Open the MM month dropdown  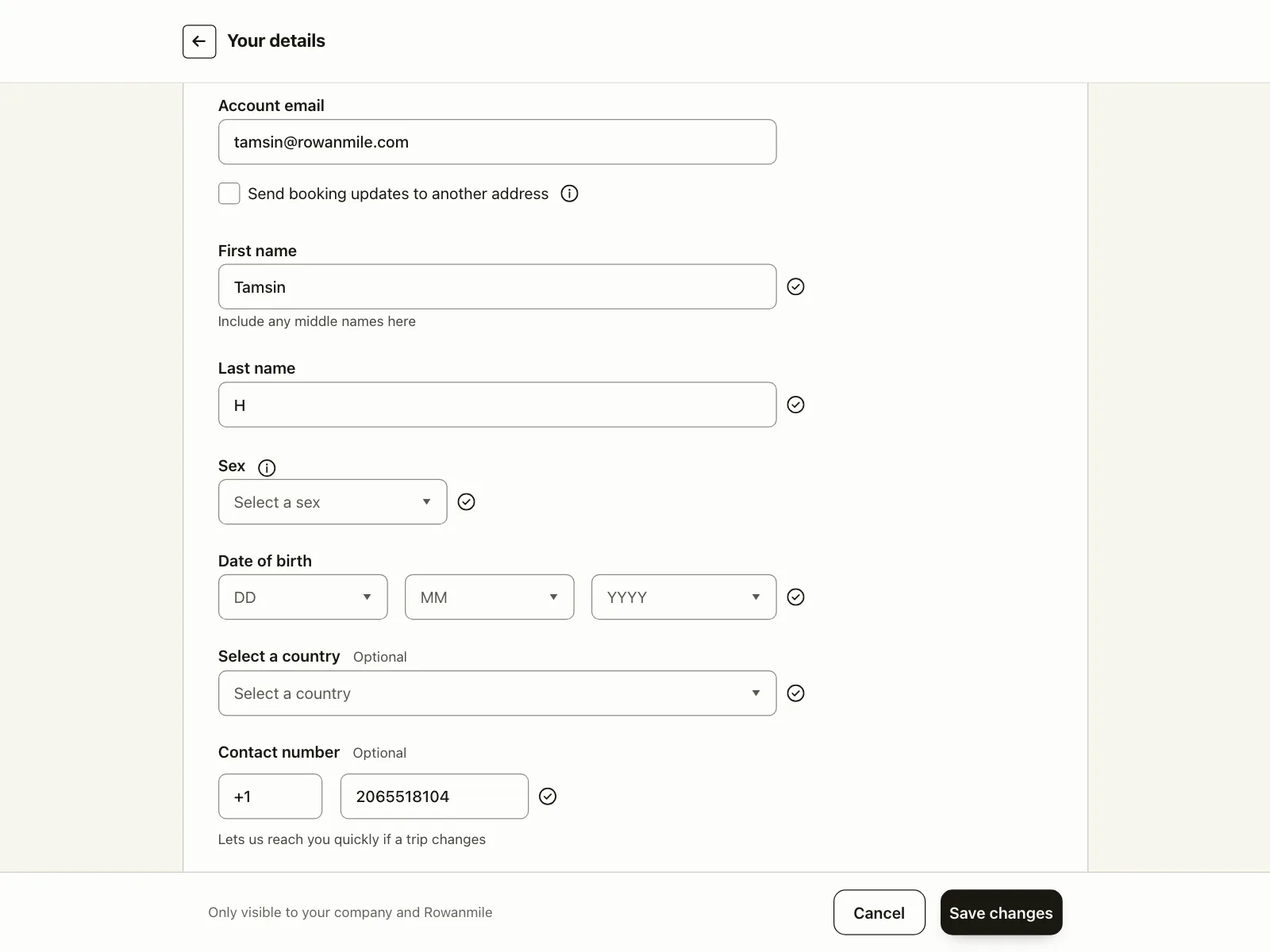(x=490, y=597)
